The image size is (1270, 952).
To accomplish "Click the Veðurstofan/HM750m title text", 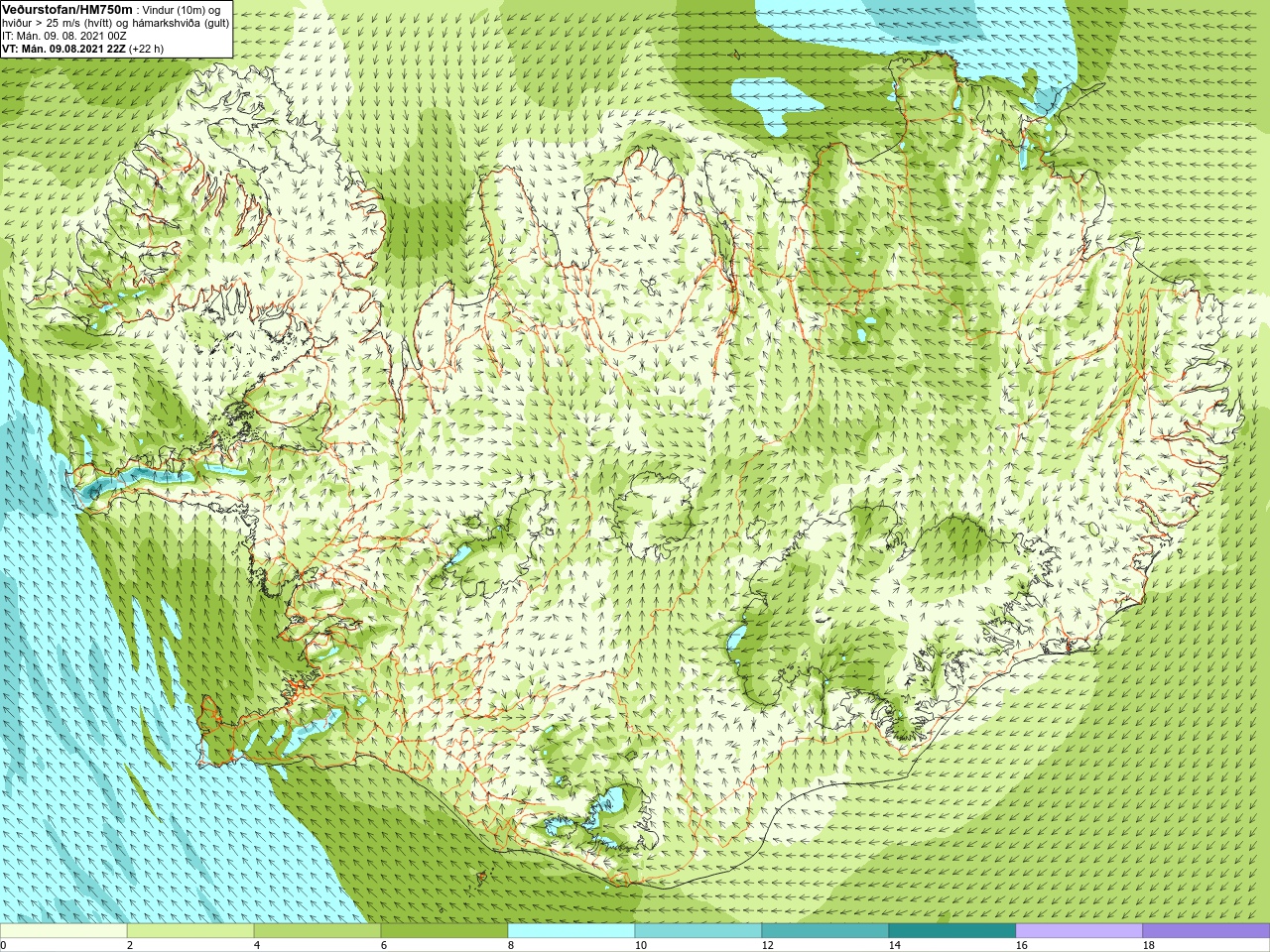I will pos(67,9).
